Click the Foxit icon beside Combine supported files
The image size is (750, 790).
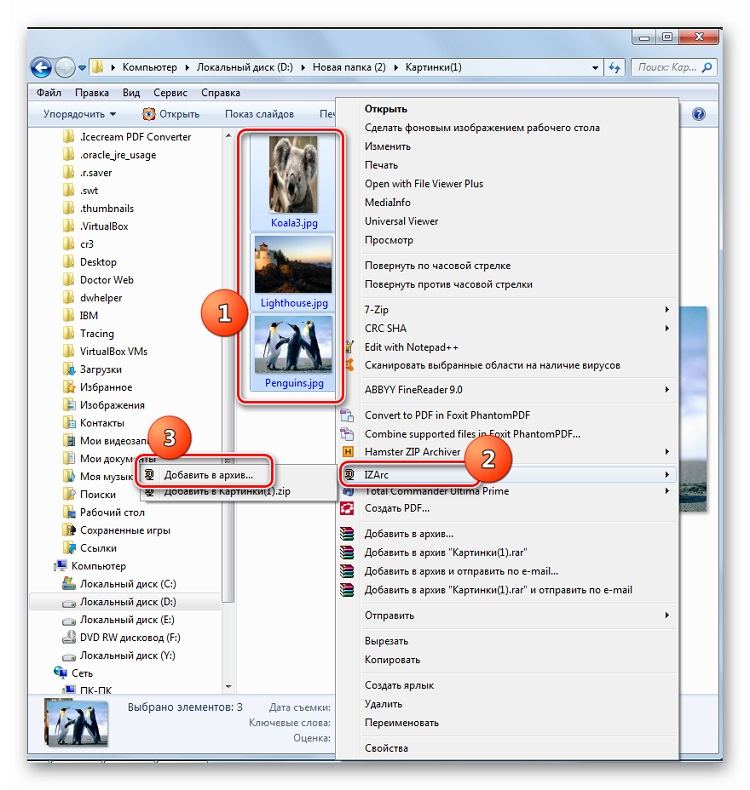347,433
